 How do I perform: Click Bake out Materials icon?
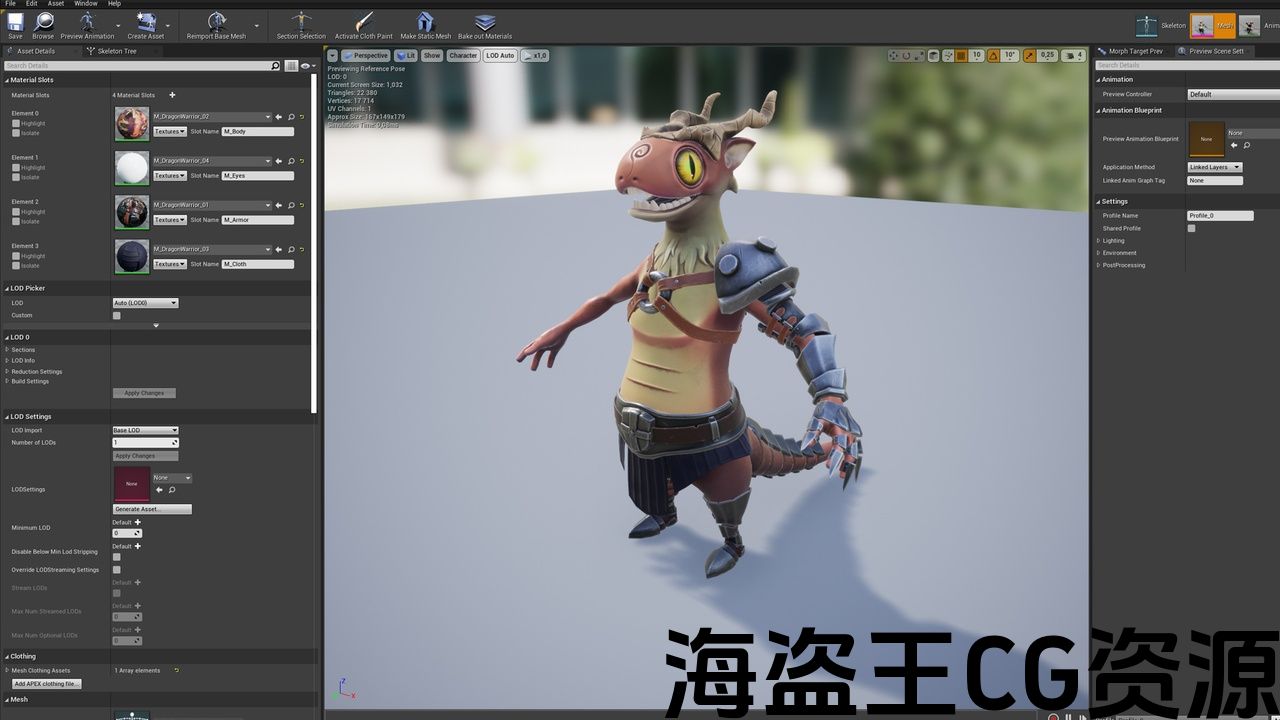point(485,22)
